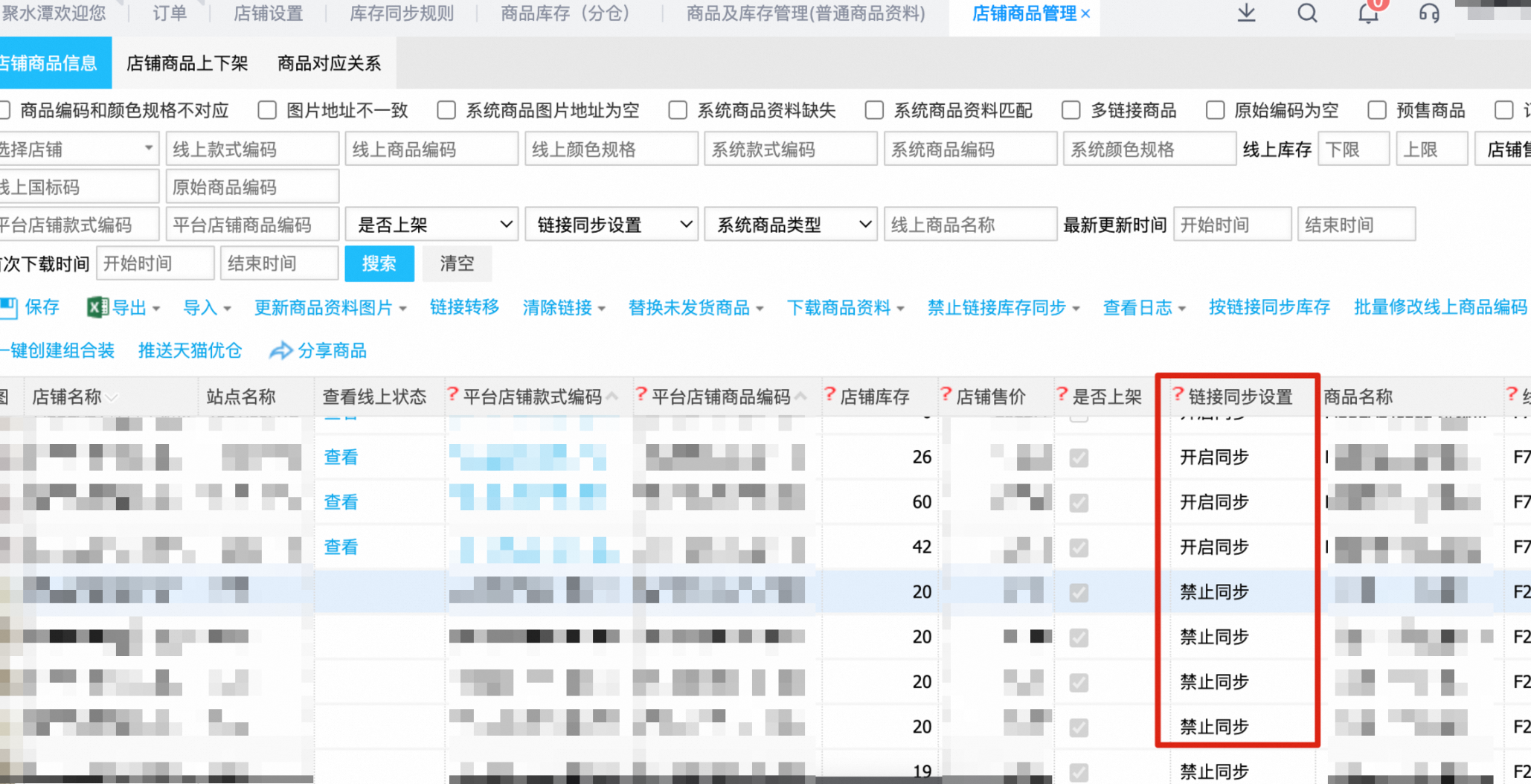Viewport: 1531px width, 784px height.
Task: Check 图片地址不一致 filter
Action: [x=267, y=110]
